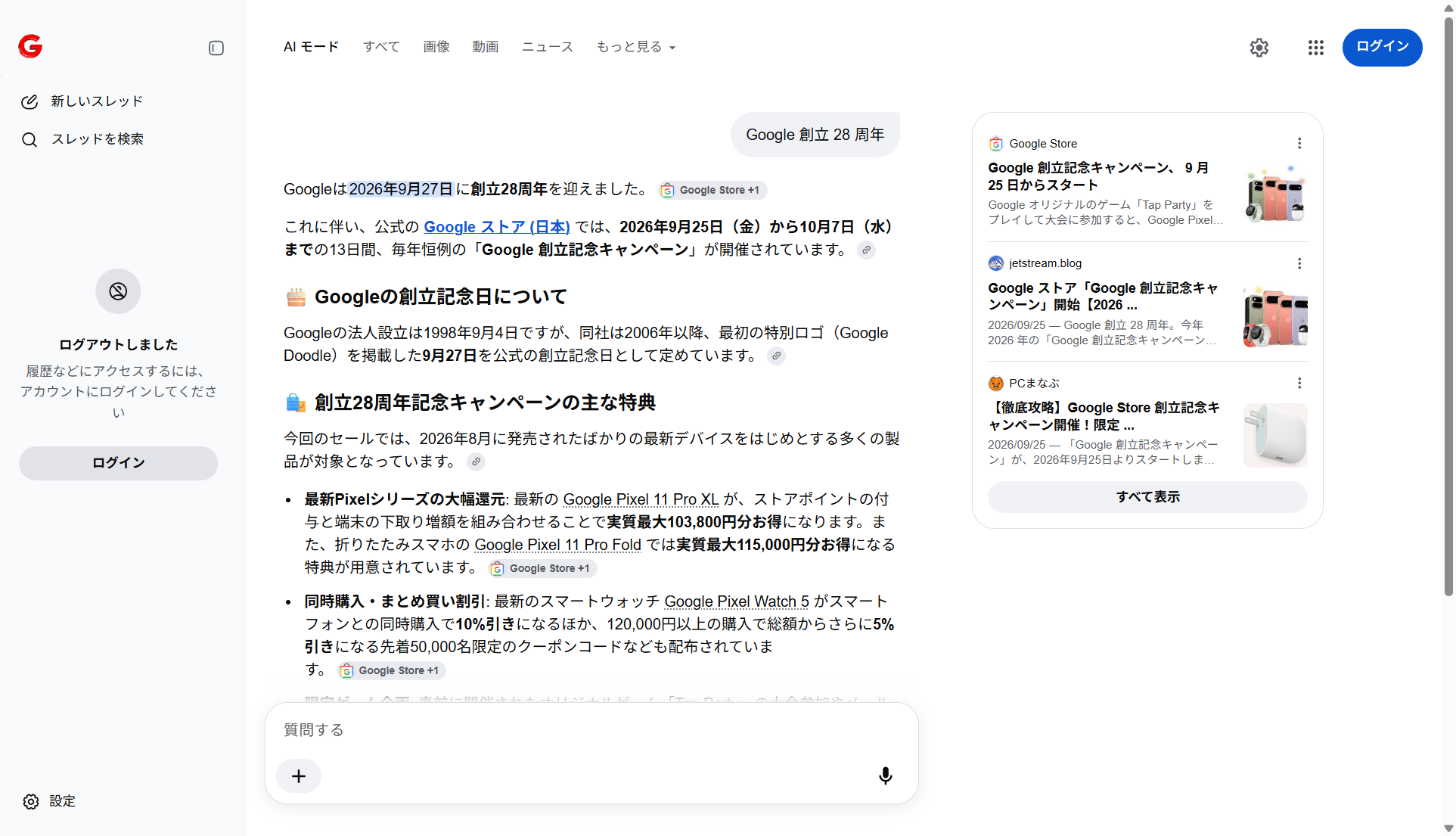1456x836 pixels.
Task: Start a new thread (新しいスレッド)
Action: (x=82, y=101)
